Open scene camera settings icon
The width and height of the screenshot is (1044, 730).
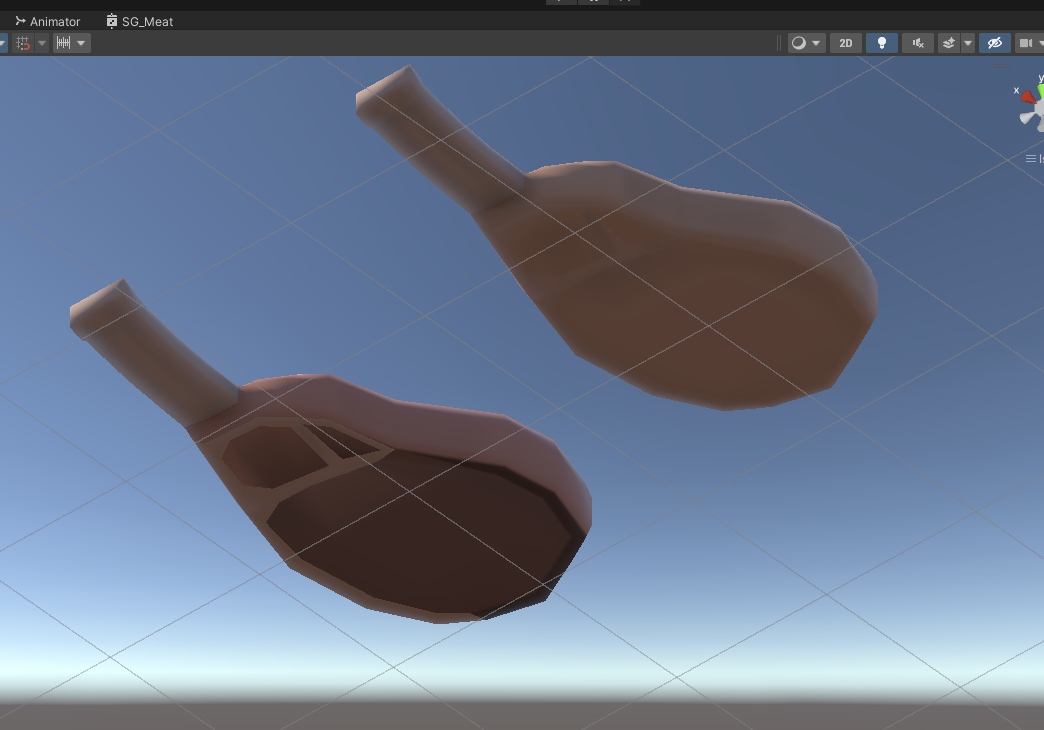(x=1026, y=43)
